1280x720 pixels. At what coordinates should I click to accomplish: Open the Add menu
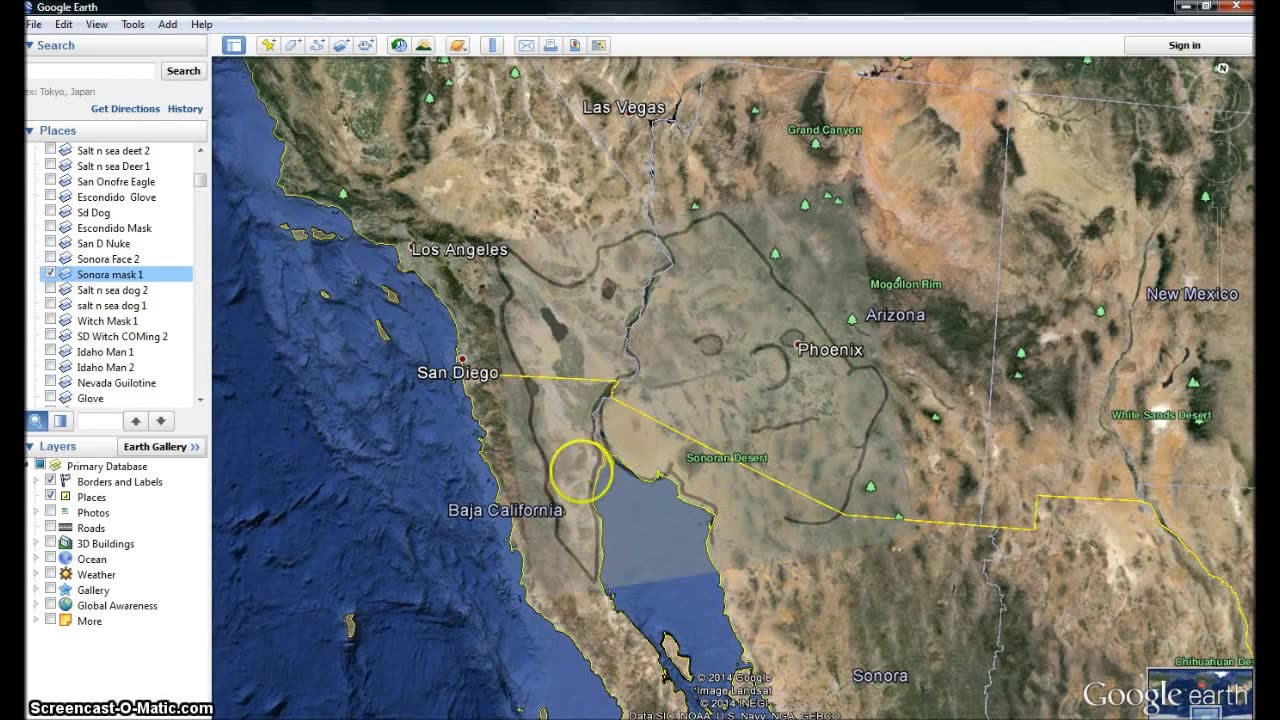click(x=168, y=24)
